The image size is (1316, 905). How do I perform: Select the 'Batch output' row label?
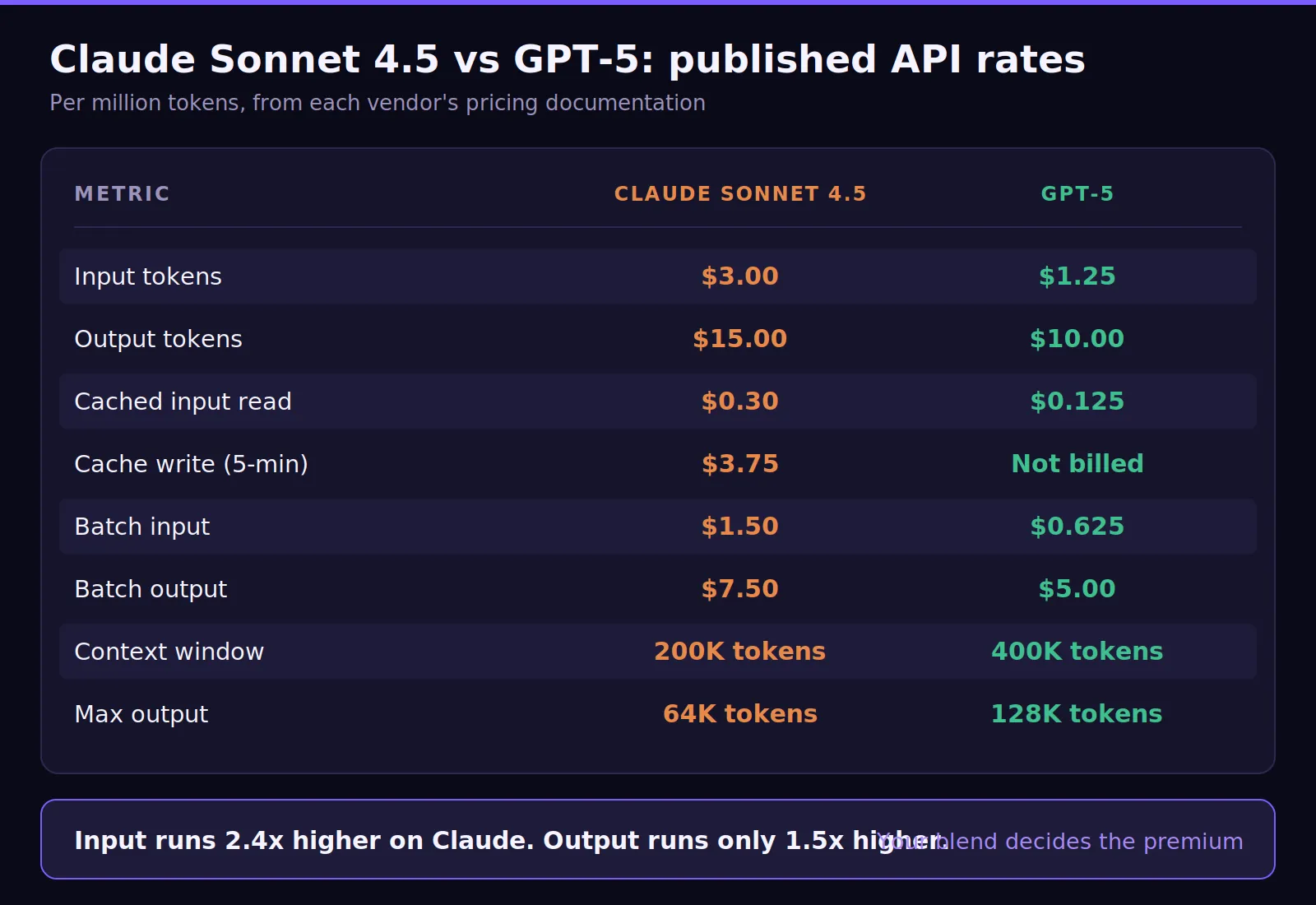(151, 589)
